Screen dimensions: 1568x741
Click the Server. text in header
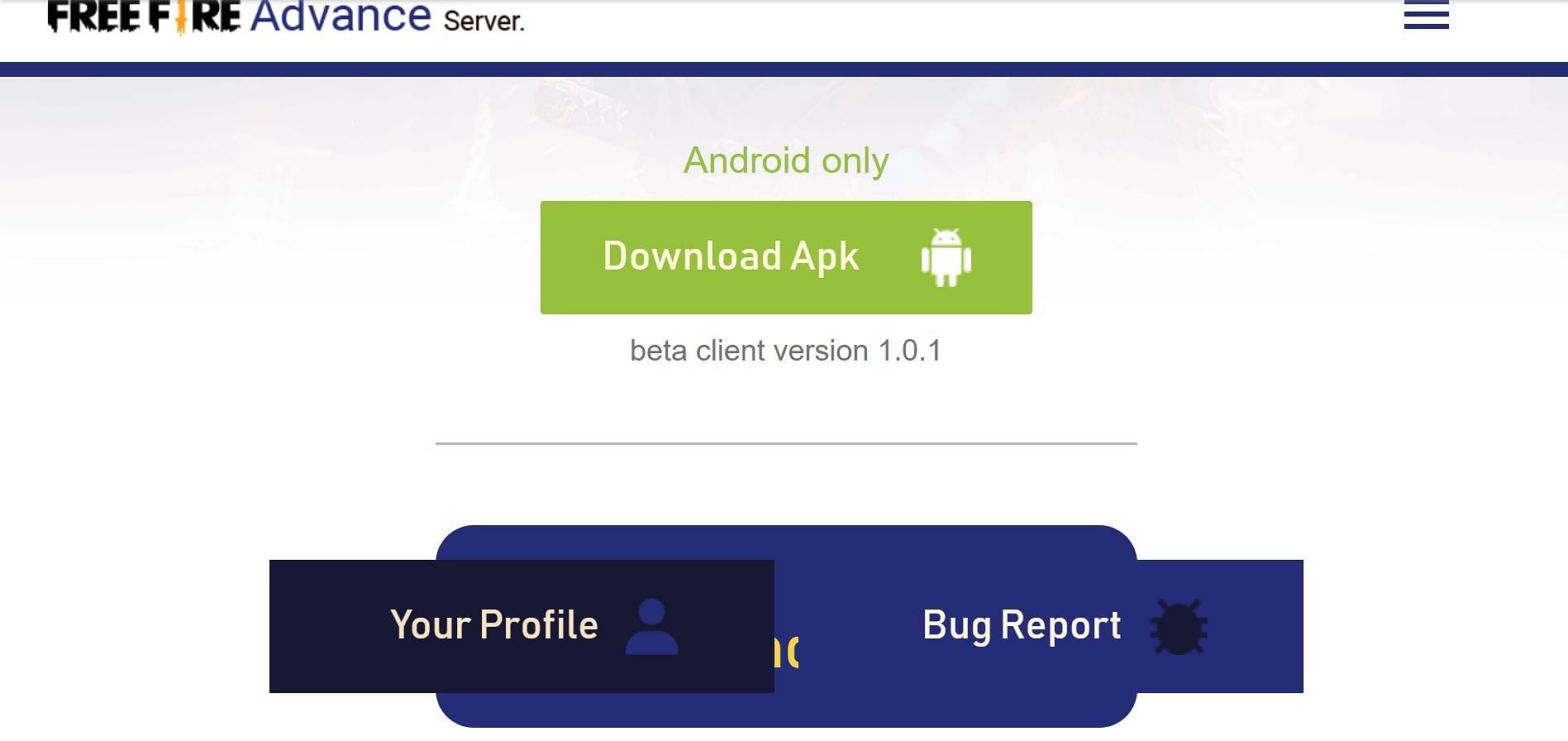pos(484,21)
